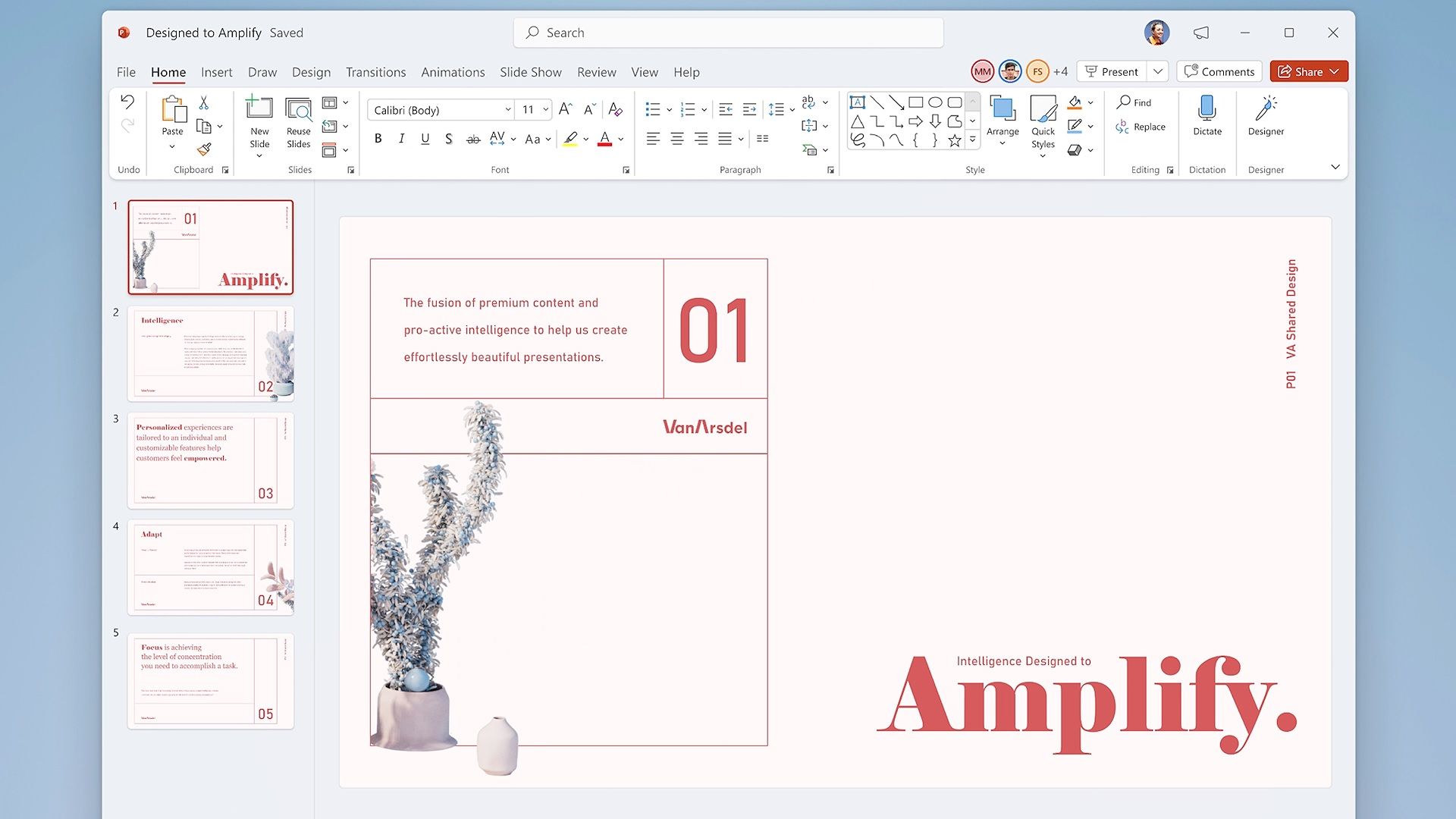
Task: Open the Slide Show tab
Action: [x=530, y=72]
